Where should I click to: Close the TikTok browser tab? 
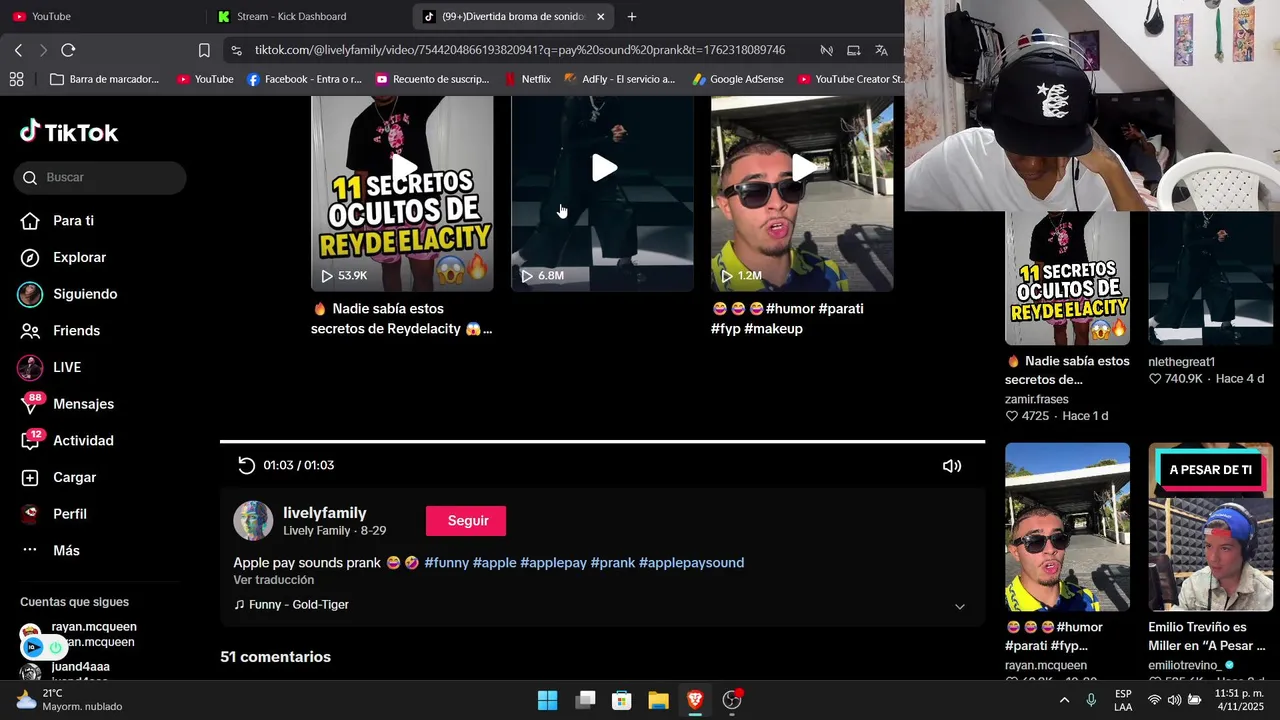(600, 17)
